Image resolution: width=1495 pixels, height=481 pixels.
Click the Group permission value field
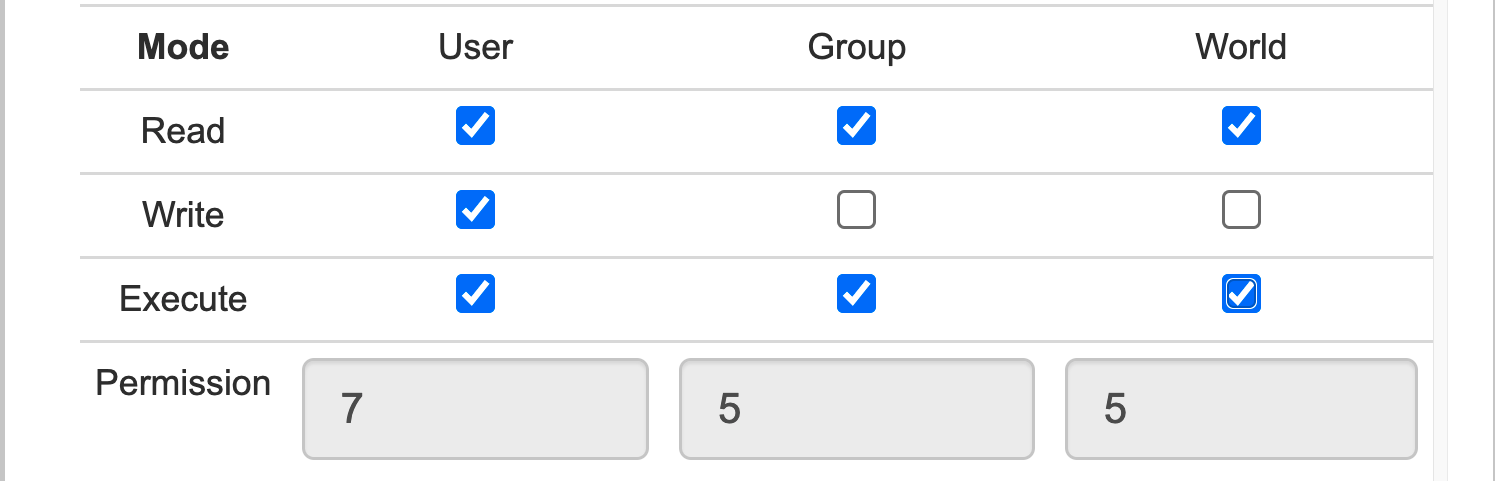[x=856, y=409]
